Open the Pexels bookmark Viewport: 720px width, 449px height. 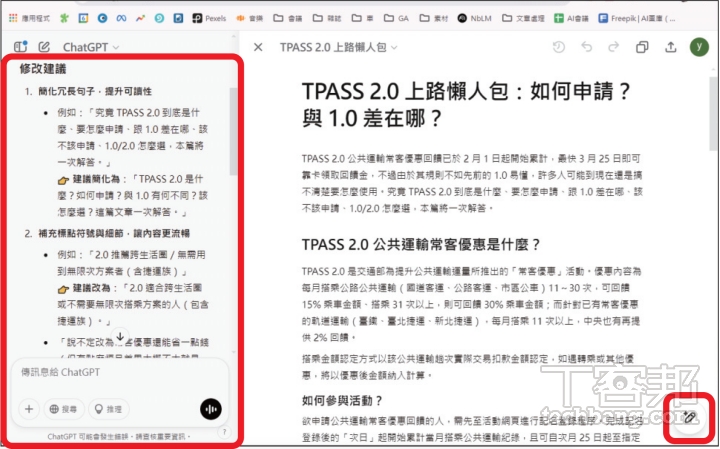209,18
